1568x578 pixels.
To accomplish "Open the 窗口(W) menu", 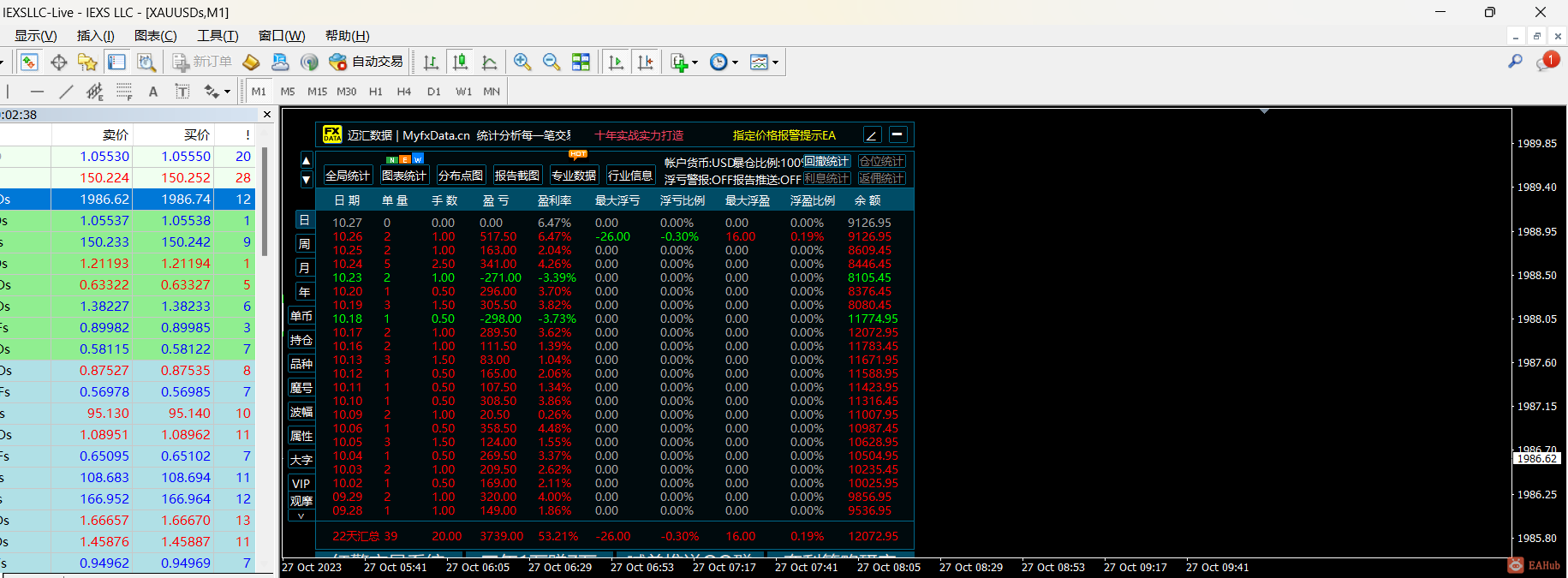I will coord(282,36).
